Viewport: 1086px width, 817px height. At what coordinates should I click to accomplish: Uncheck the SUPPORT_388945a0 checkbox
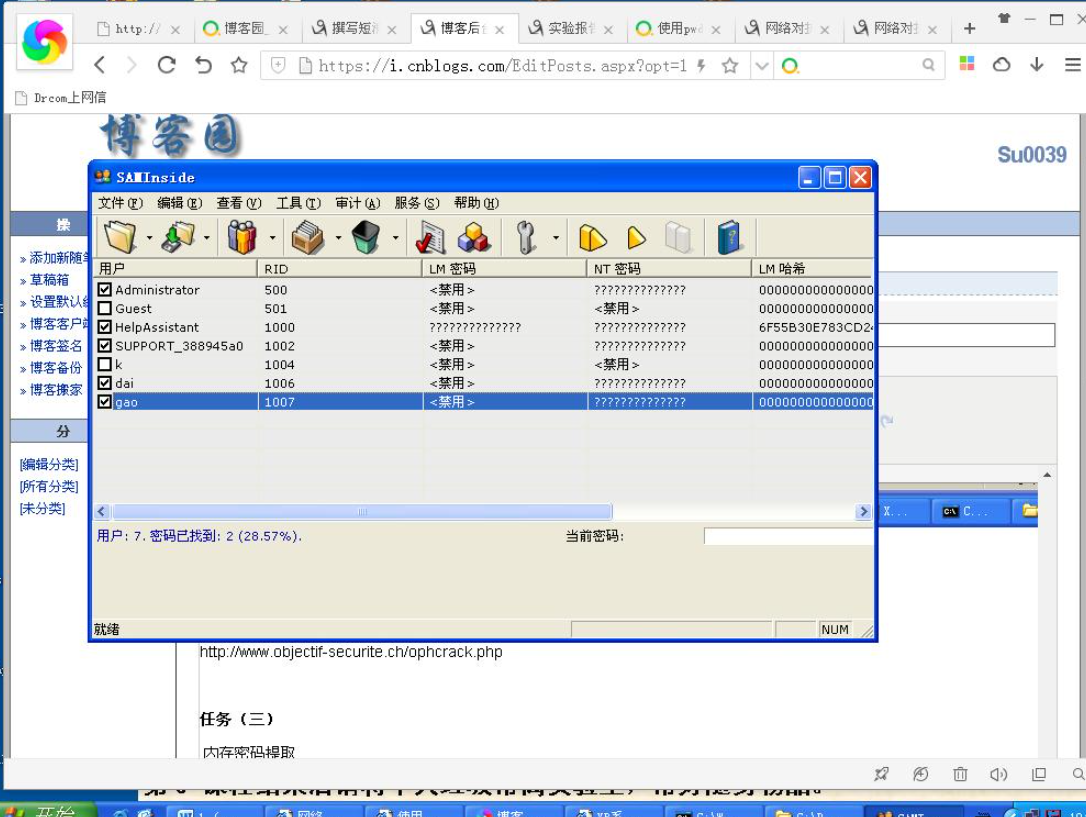pos(105,345)
